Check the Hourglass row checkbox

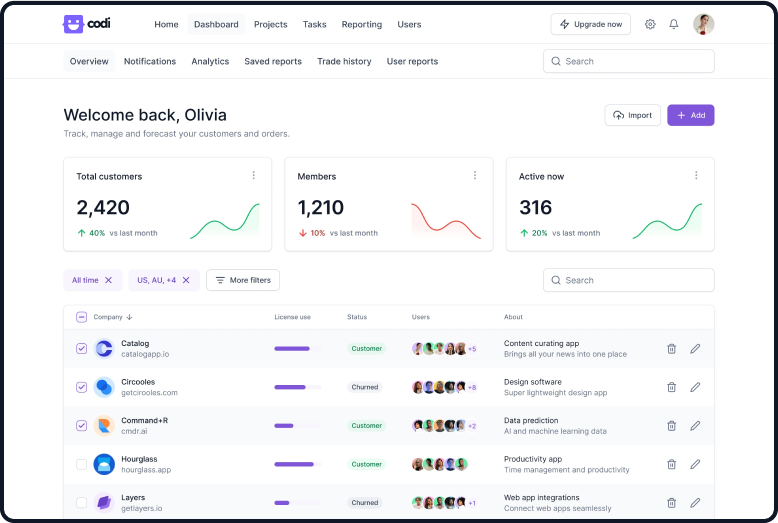pyautogui.click(x=81, y=464)
